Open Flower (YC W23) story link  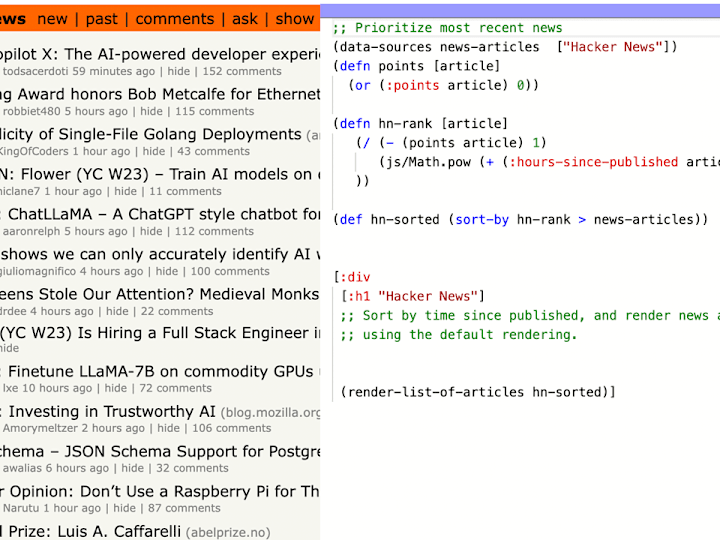tap(160, 174)
